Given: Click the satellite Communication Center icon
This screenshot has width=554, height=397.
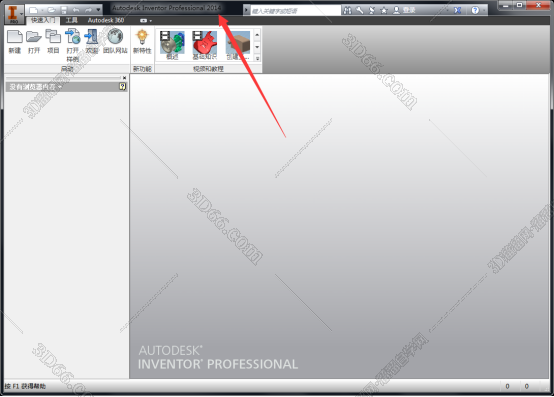Looking at the screenshot, I should 371,10.
